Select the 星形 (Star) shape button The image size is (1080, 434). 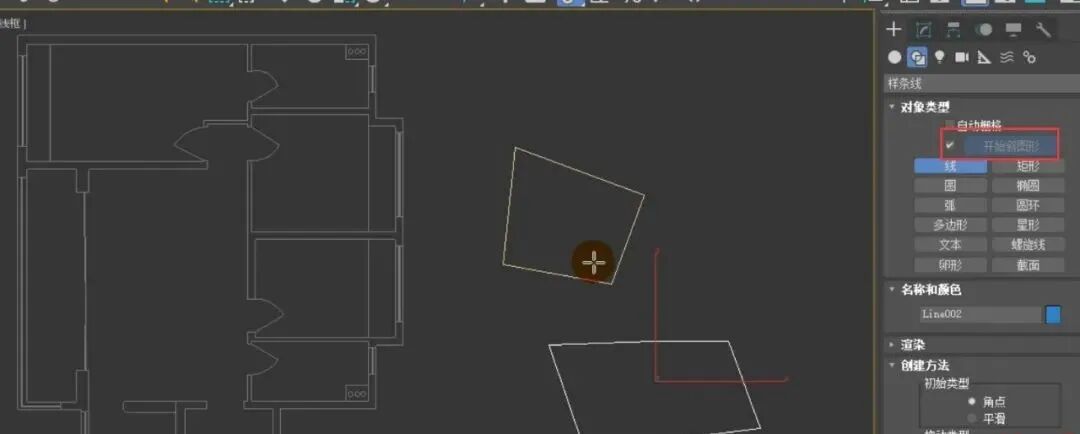[1028, 225]
